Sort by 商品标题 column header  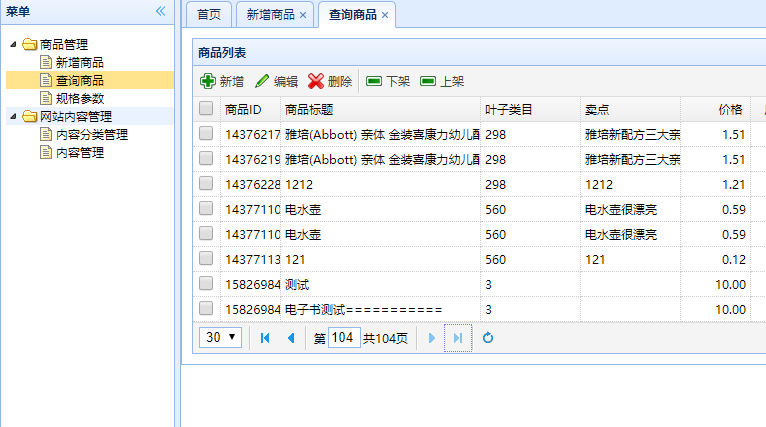[x=381, y=109]
